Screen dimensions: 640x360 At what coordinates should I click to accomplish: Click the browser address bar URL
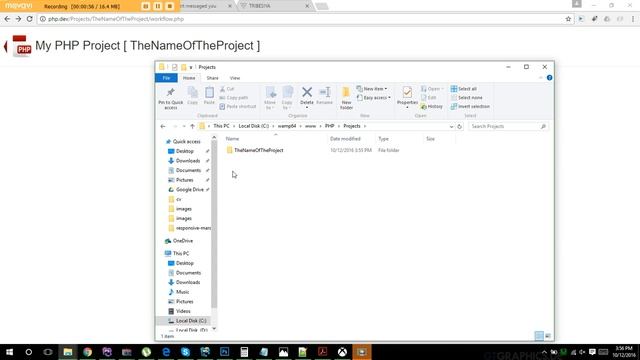(x=116, y=19)
